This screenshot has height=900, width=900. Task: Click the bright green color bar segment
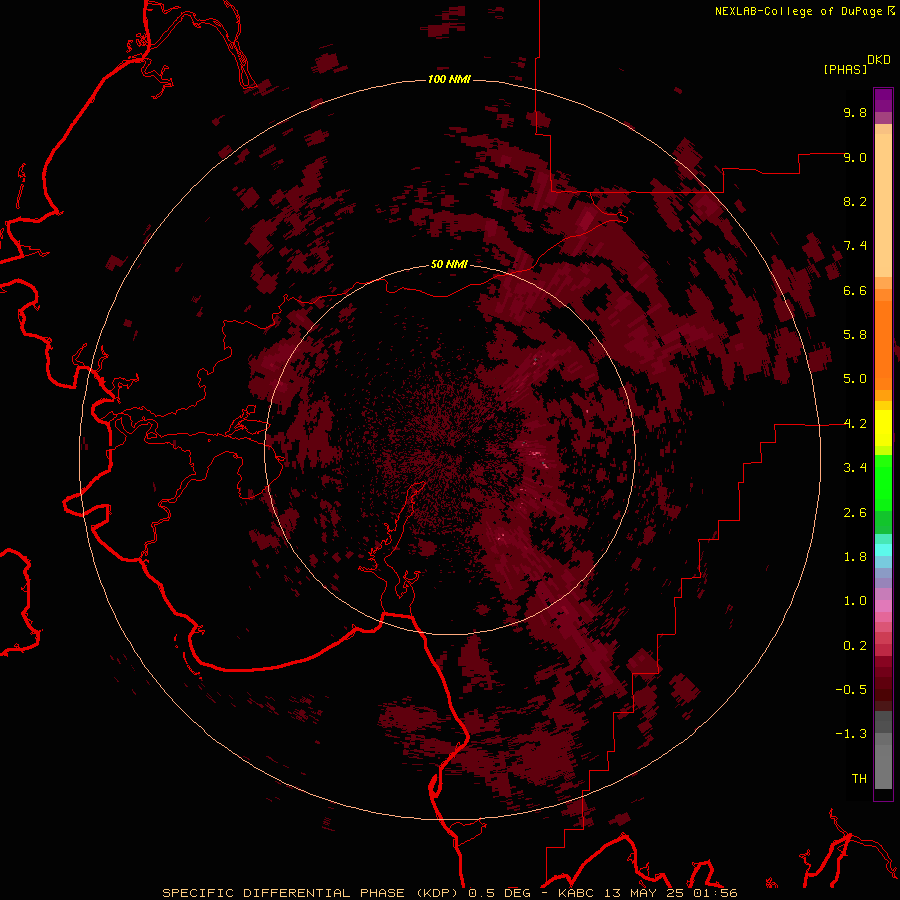[x=883, y=482]
